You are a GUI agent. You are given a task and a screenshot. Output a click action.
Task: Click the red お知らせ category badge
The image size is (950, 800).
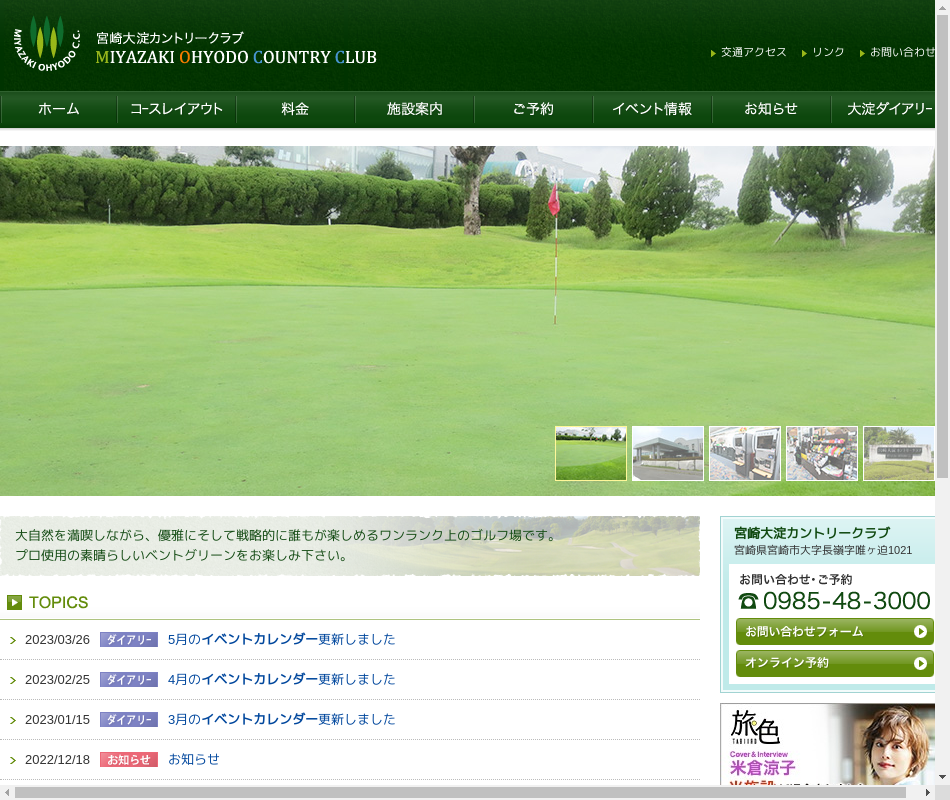pos(129,760)
